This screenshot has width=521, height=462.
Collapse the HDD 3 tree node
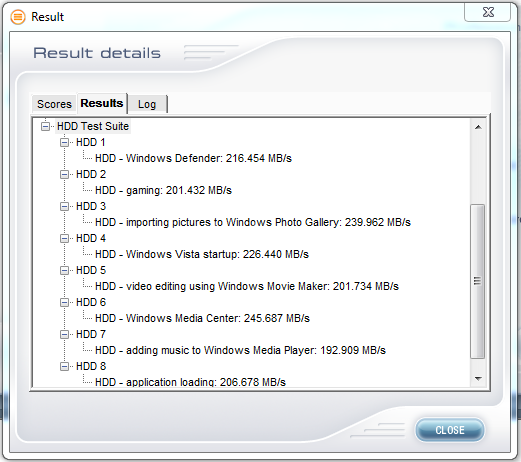(64, 206)
